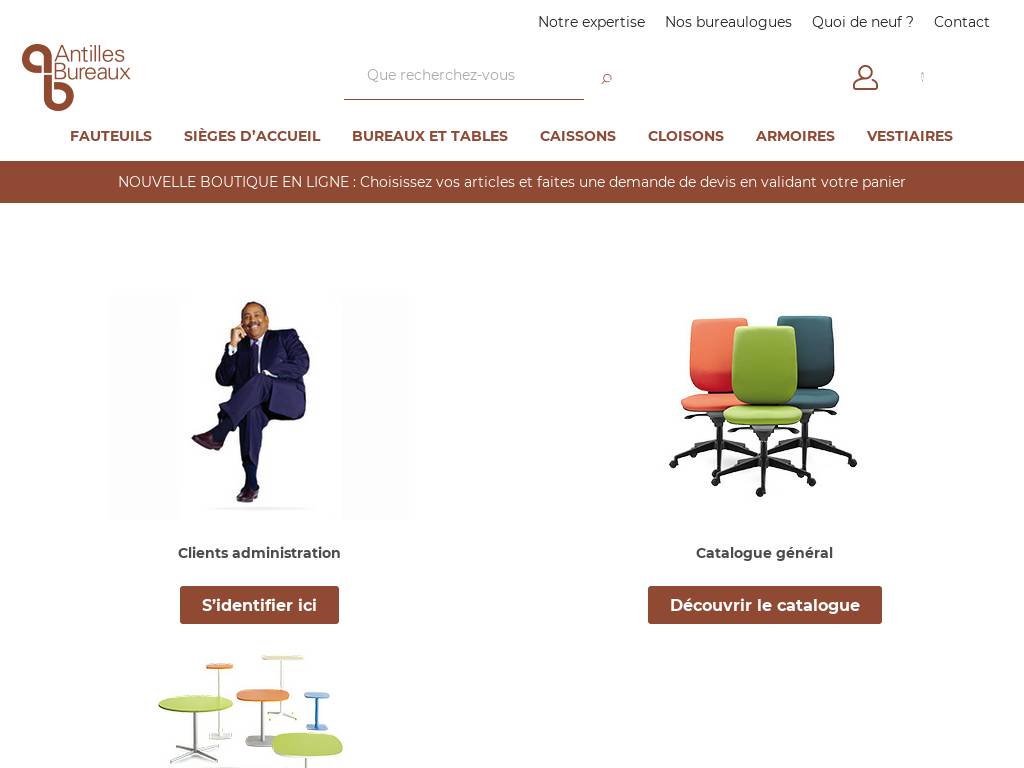The height and width of the screenshot is (768, 1024).
Task: Open the cart icon beside account
Action: pyautogui.click(x=922, y=77)
